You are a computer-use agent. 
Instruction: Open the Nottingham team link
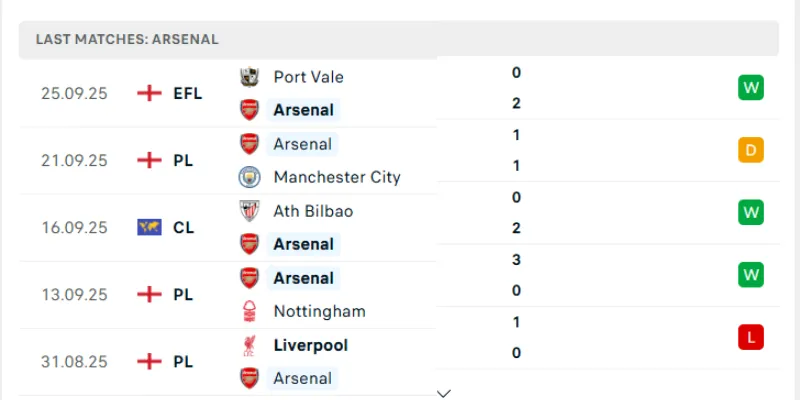click(319, 311)
